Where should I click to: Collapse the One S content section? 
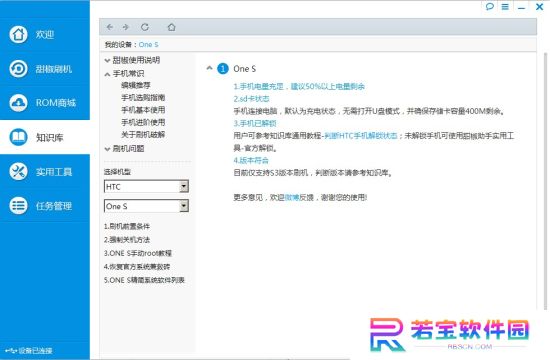209,68
